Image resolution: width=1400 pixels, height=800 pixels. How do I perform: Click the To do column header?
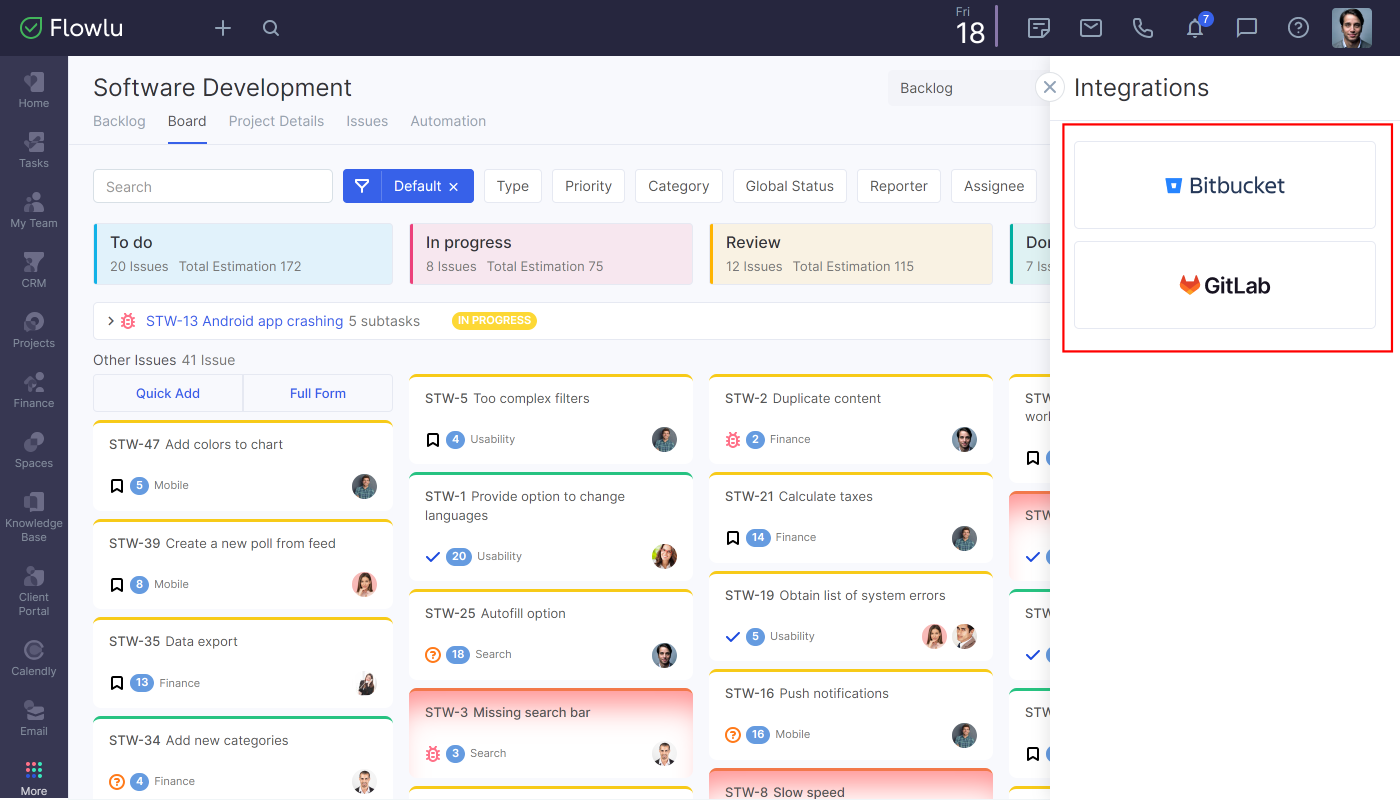[243, 254]
